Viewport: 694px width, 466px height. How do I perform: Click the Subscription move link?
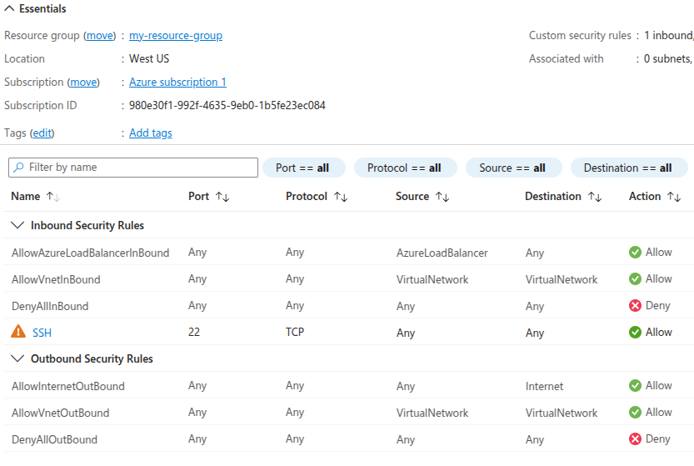[83, 82]
